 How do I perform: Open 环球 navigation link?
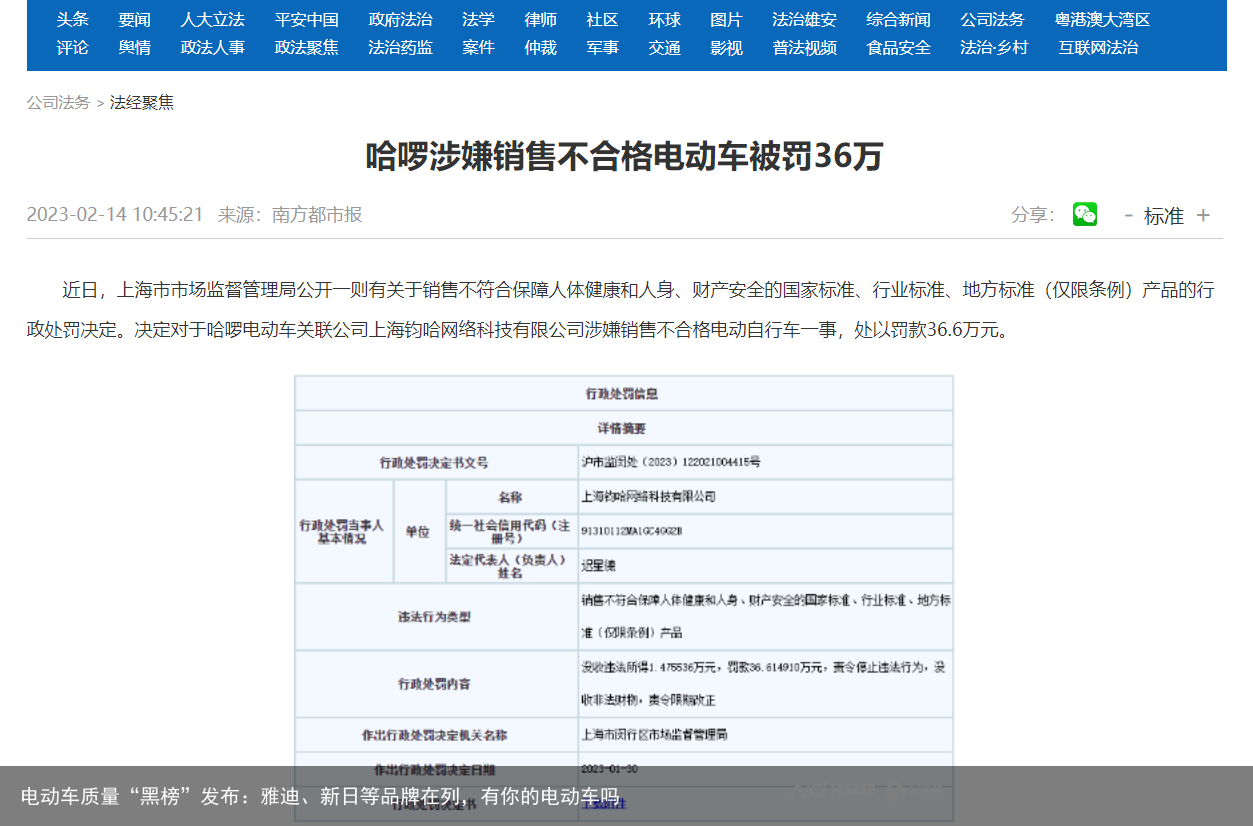(664, 19)
